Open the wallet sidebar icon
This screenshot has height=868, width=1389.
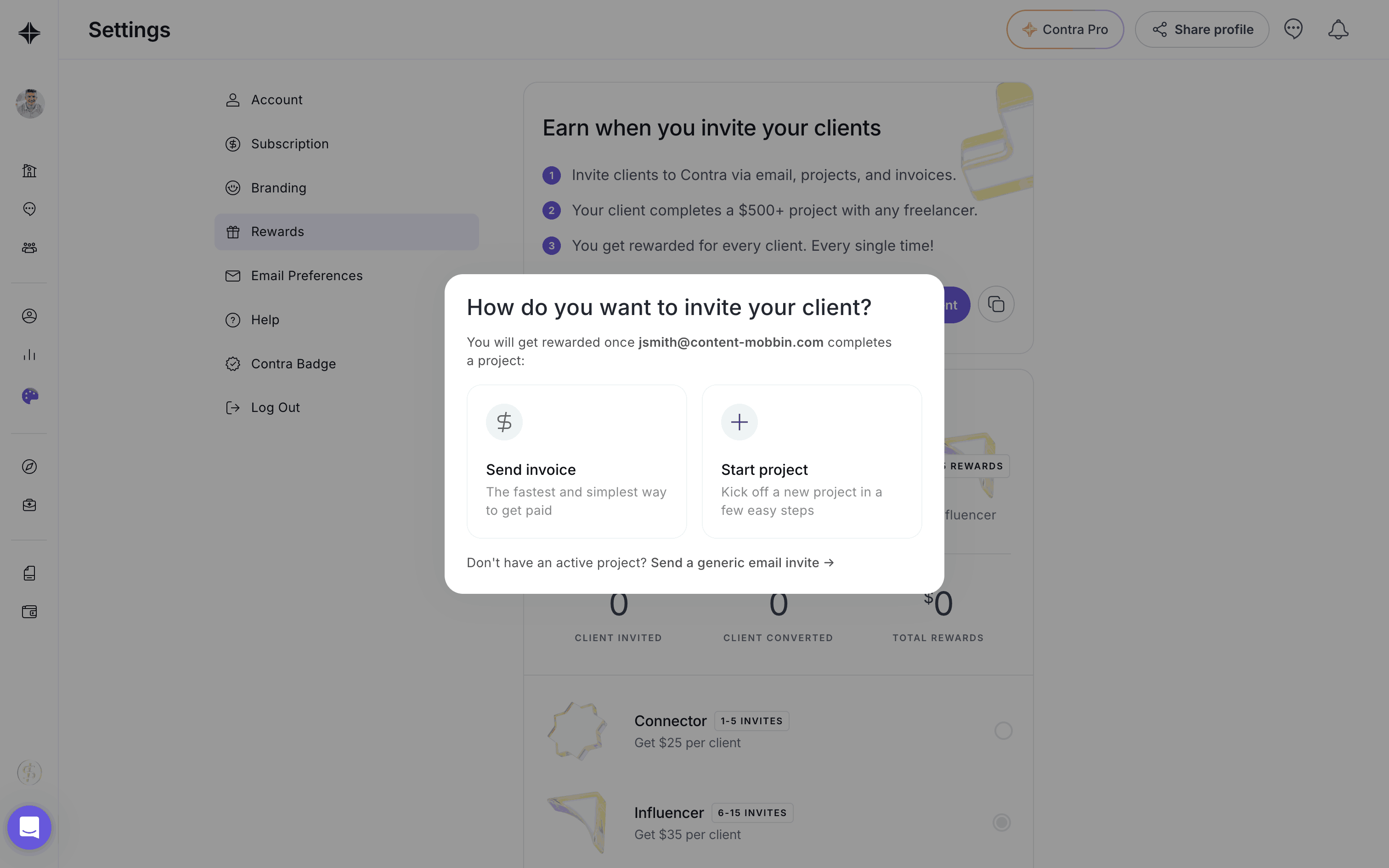coord(29,612)
